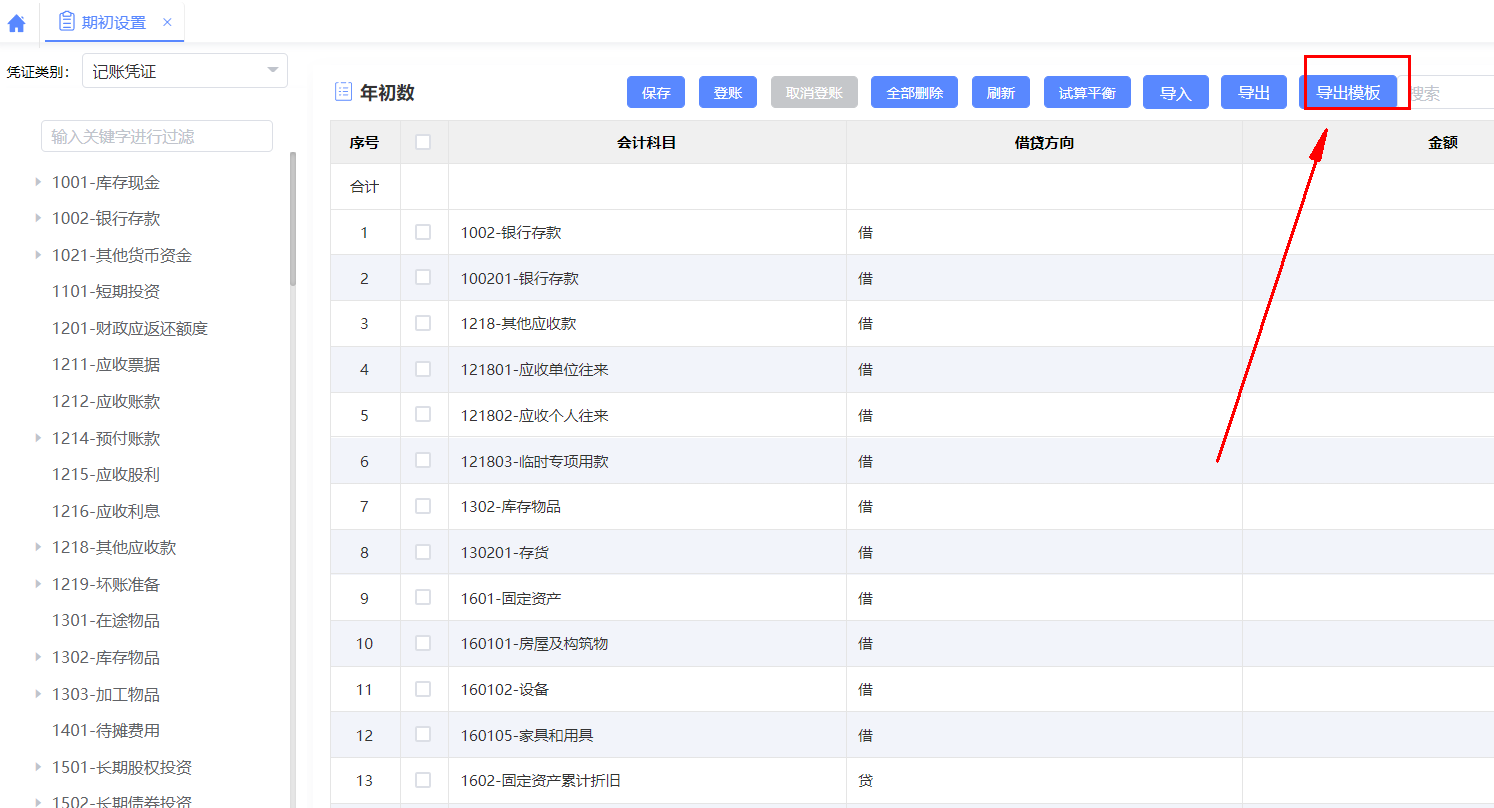The image size is (1494, 808).
Task: Click the 保存 button
Action: point(656,93)
